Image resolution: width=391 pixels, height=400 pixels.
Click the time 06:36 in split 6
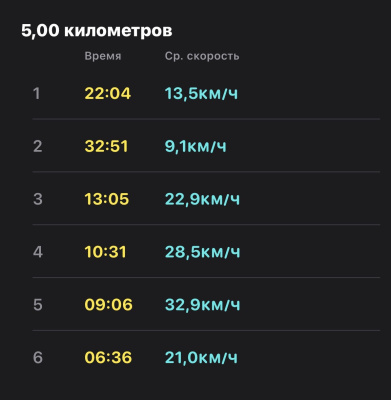click(x=108, y=358)
